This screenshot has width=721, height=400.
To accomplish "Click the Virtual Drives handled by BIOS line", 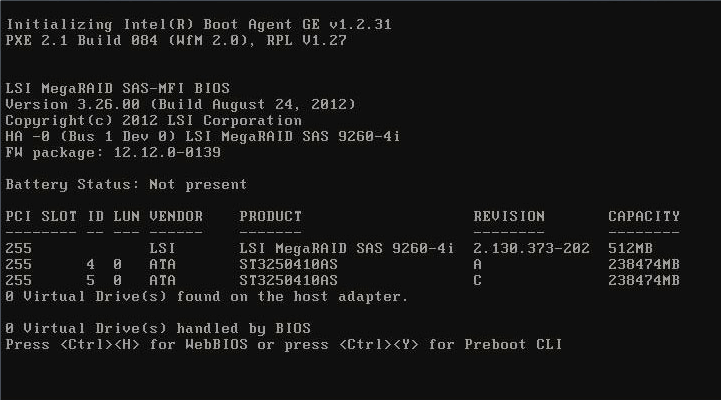I will click(158, 328).
